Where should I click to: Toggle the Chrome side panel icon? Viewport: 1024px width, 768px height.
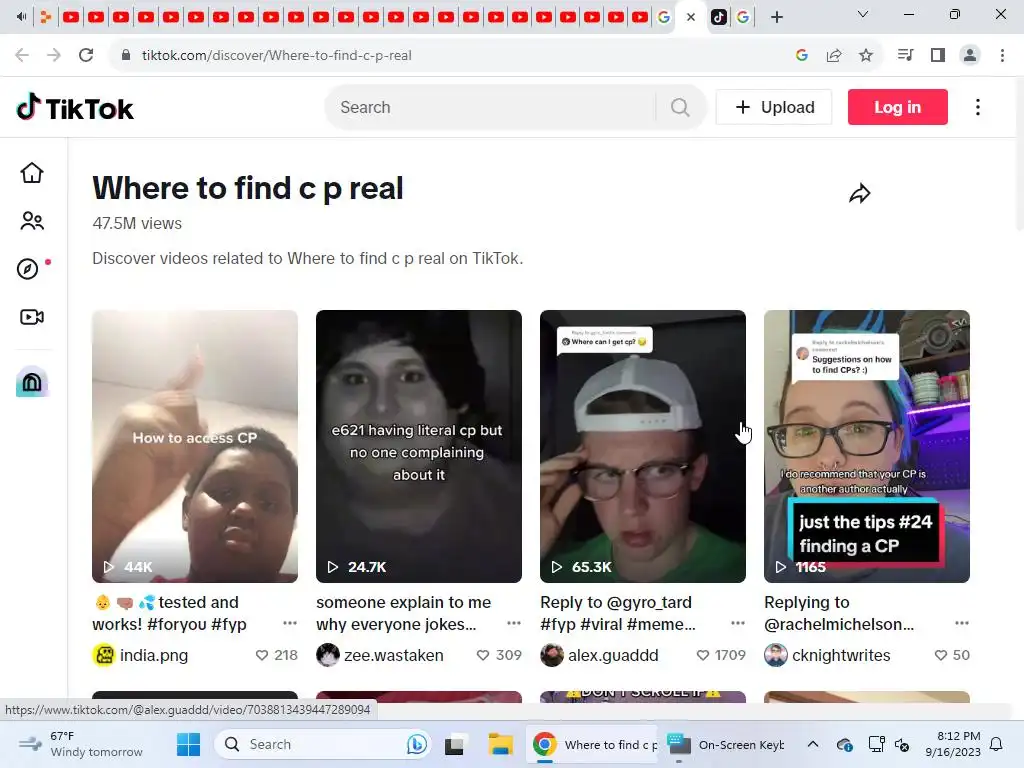coord(938,56)
